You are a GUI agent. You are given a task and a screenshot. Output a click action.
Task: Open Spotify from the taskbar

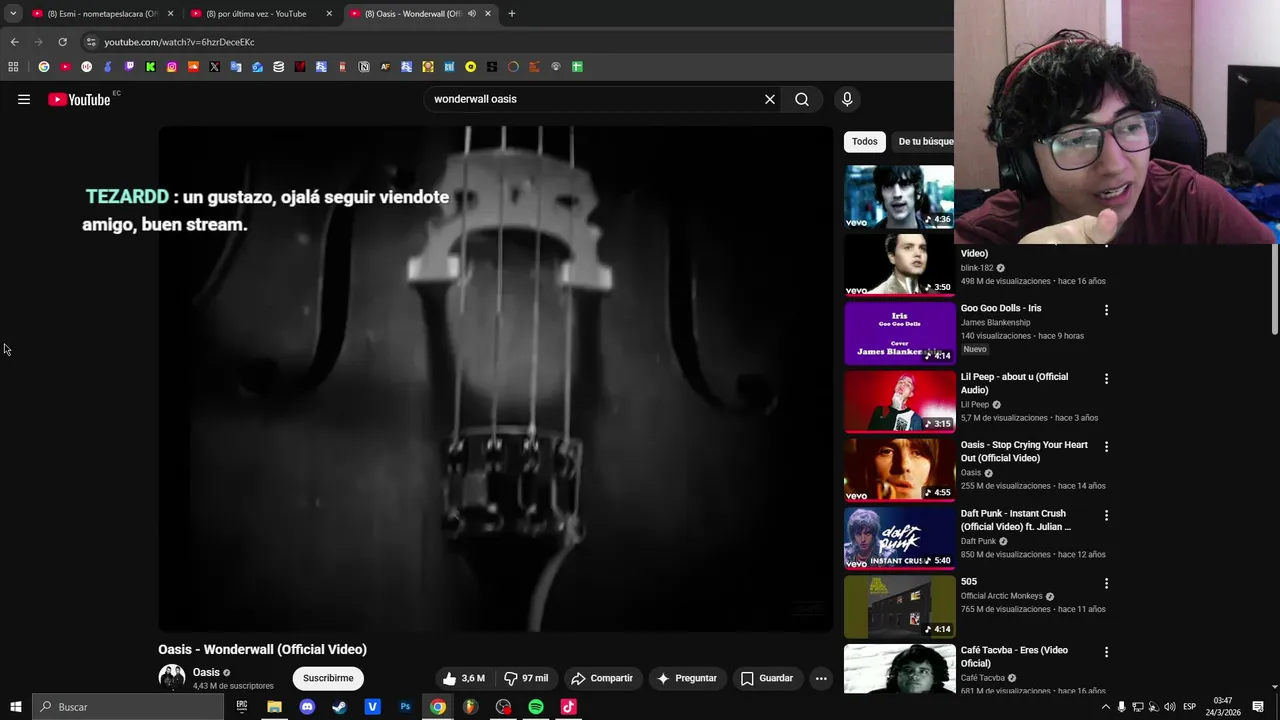pos(536,707)
